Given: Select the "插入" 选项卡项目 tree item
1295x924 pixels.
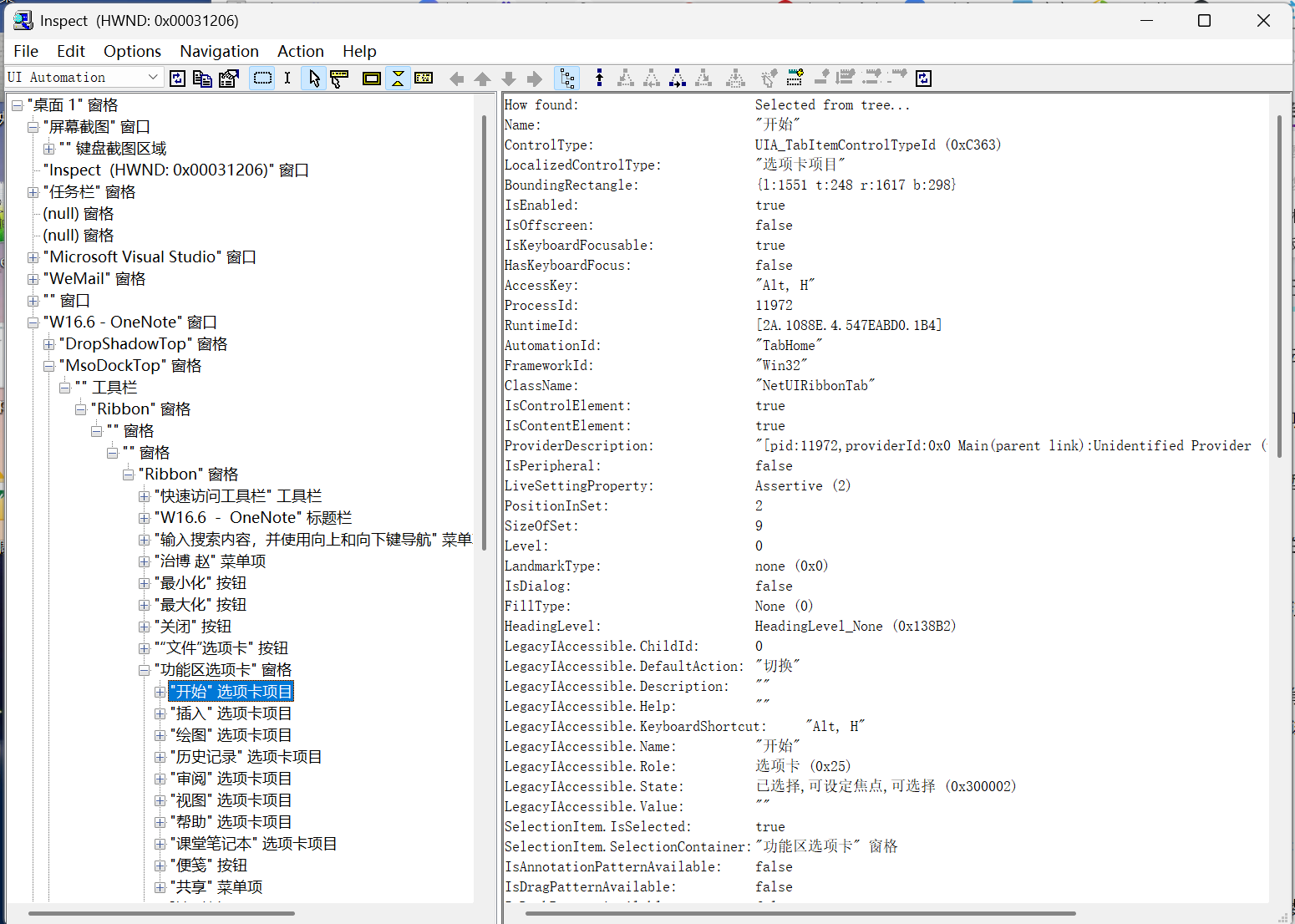Looking at the screenshot, I should coord(230,713).
